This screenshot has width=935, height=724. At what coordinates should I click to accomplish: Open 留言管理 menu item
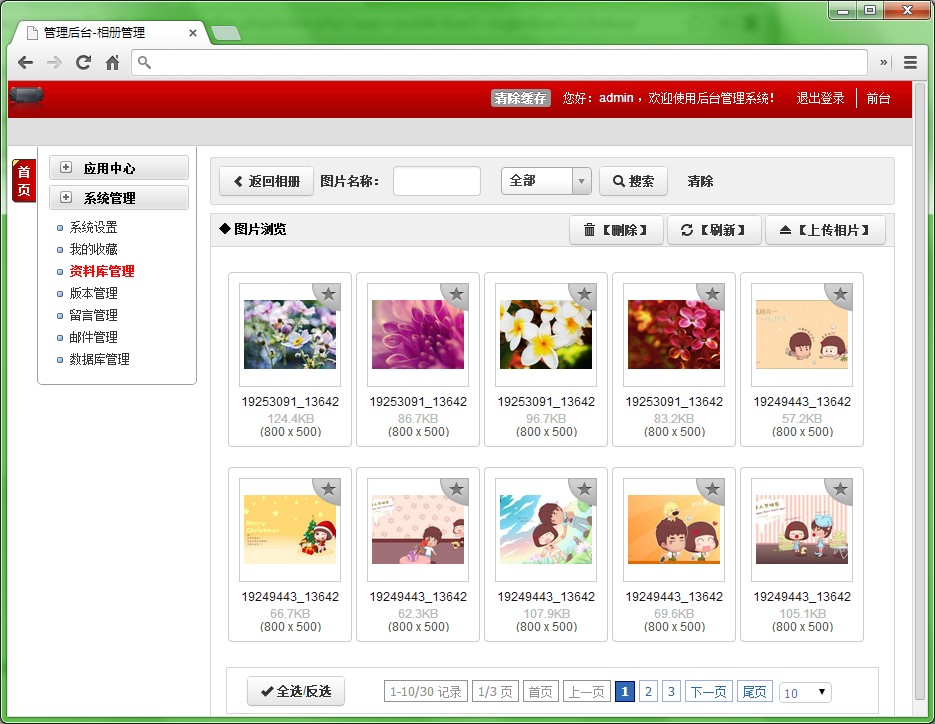point(93,315)
